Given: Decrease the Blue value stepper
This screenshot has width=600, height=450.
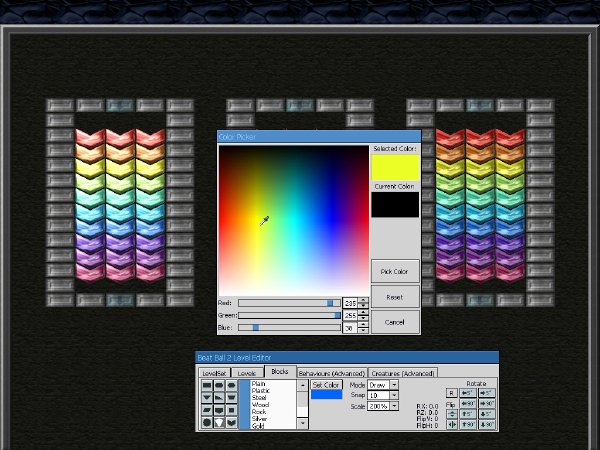Looking at the screenshot, I should click(363, 330).
